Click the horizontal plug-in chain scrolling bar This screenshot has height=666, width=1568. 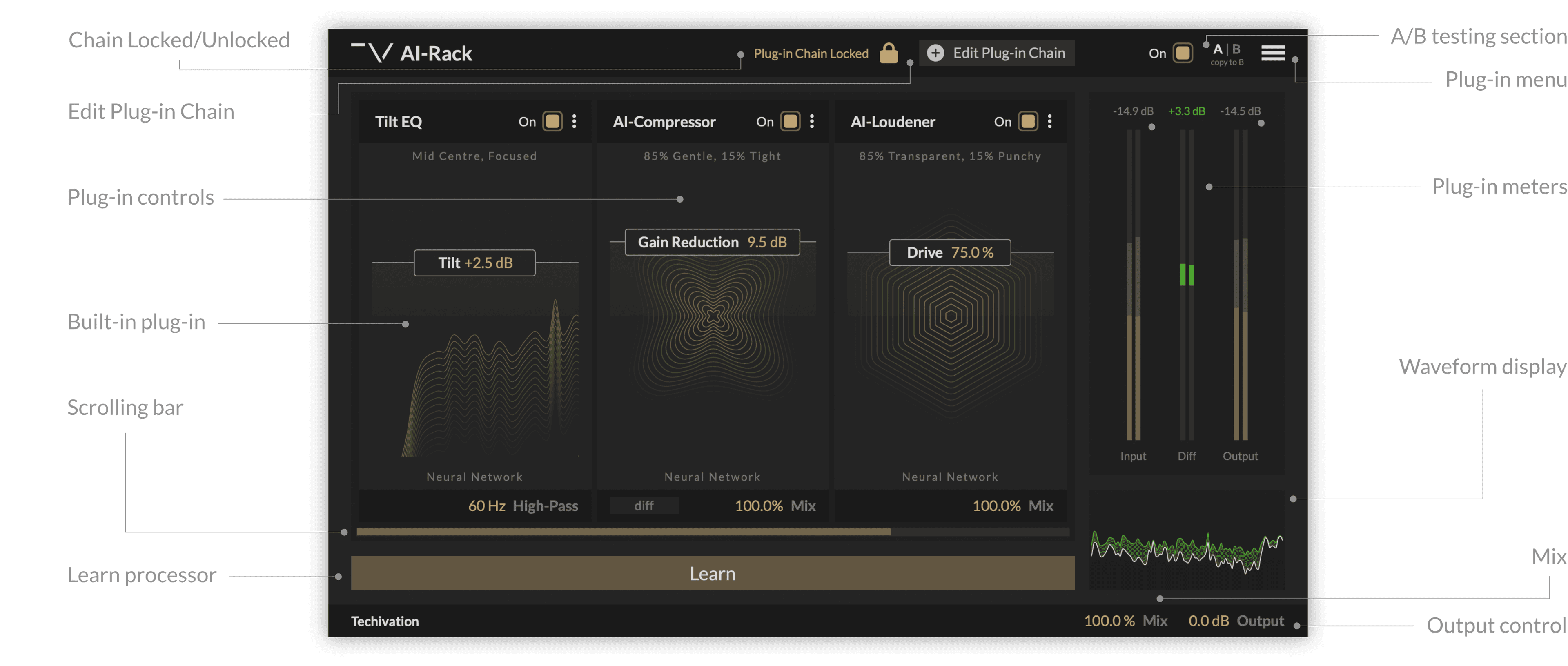(x=623, y=532)
